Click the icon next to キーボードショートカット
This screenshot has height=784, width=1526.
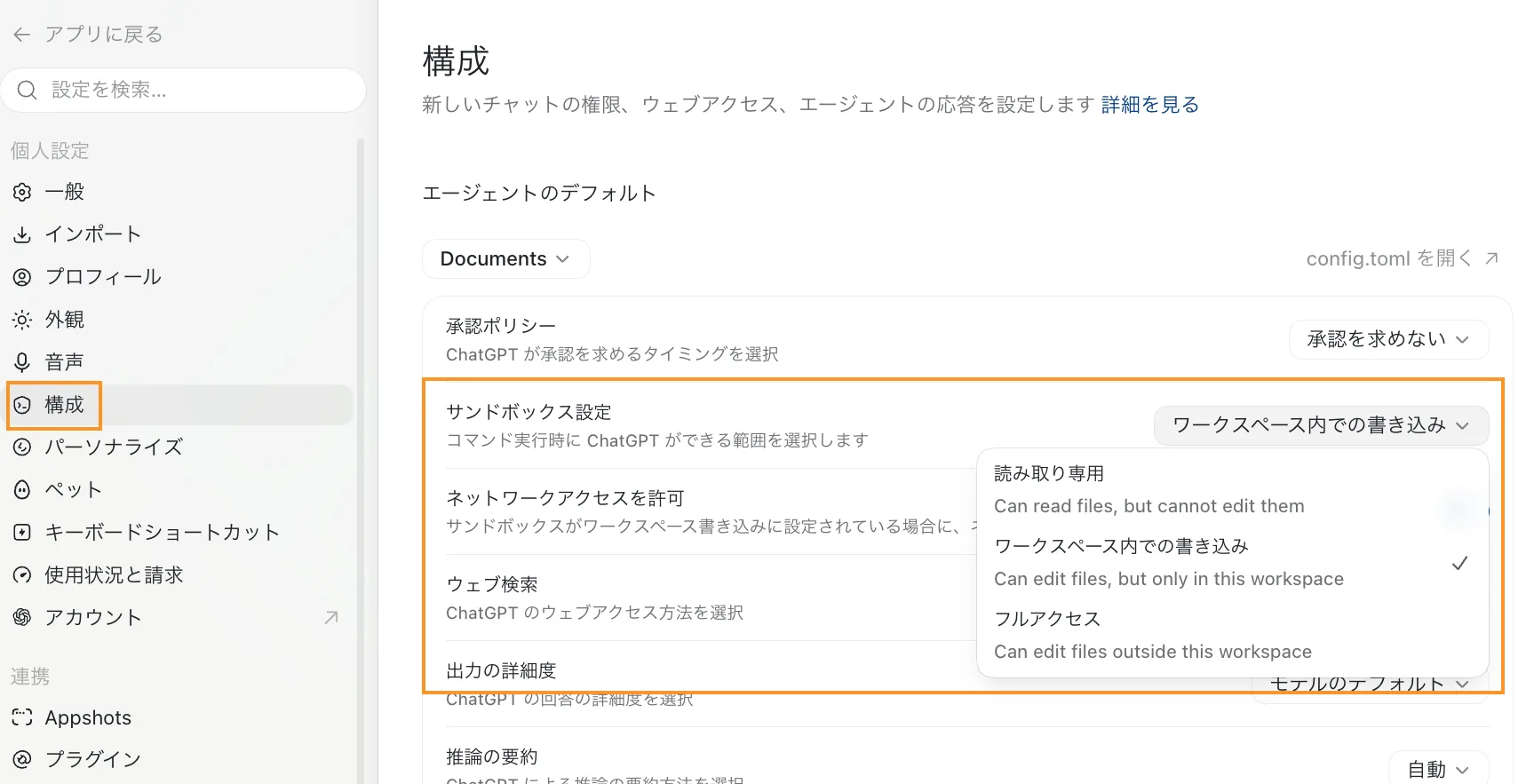point(22,533)
